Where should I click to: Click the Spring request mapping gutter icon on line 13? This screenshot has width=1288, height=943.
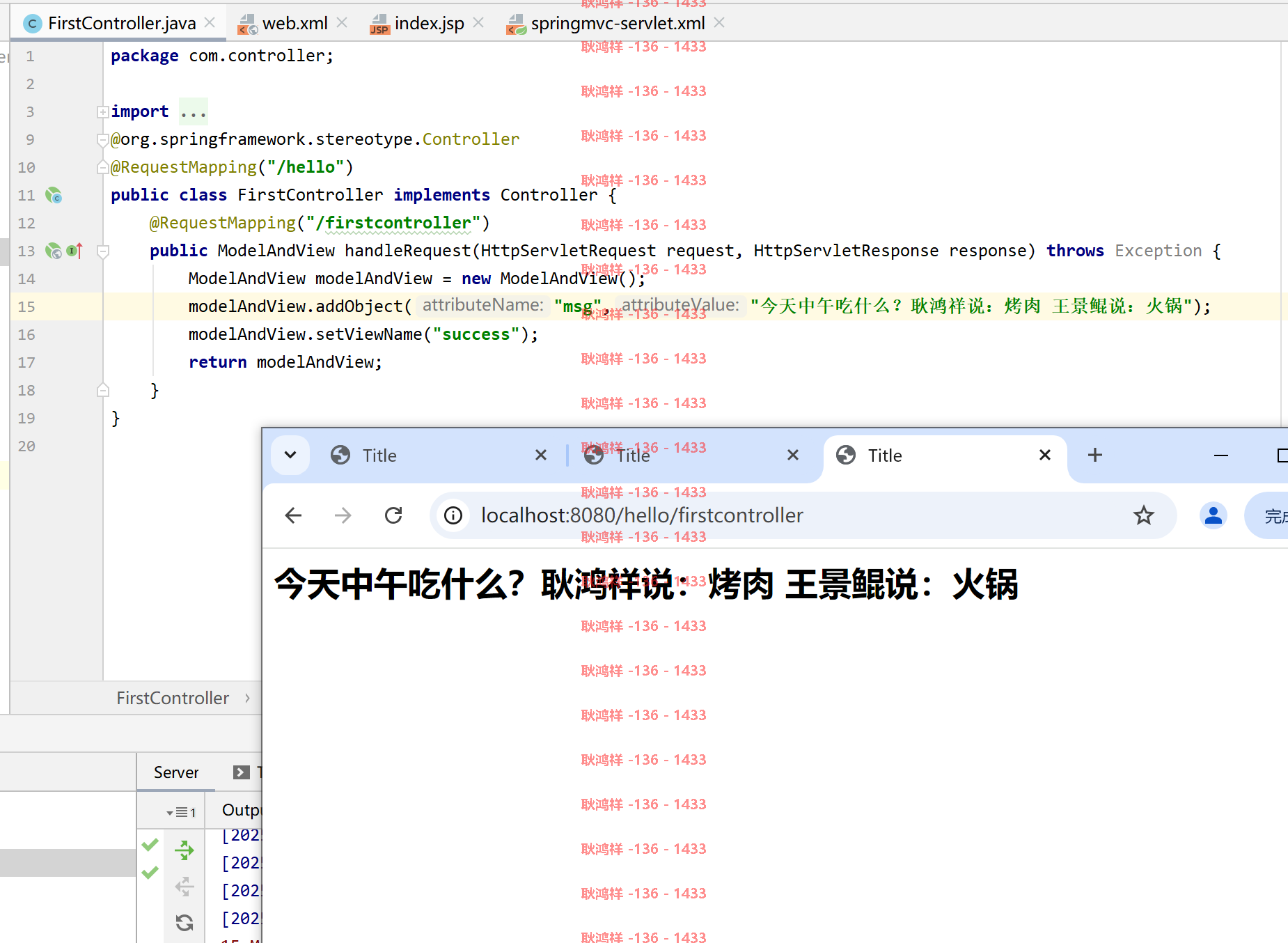(54, 251)
